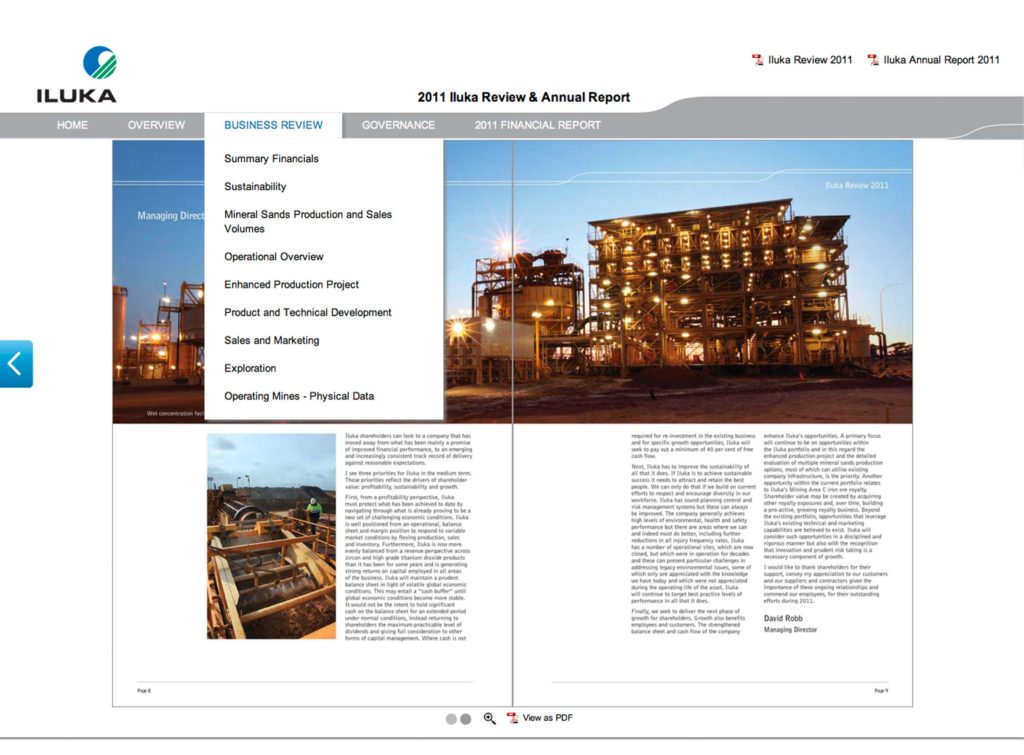
Task: Click the illuminated plant photo on right page
Action: [712, 282]
